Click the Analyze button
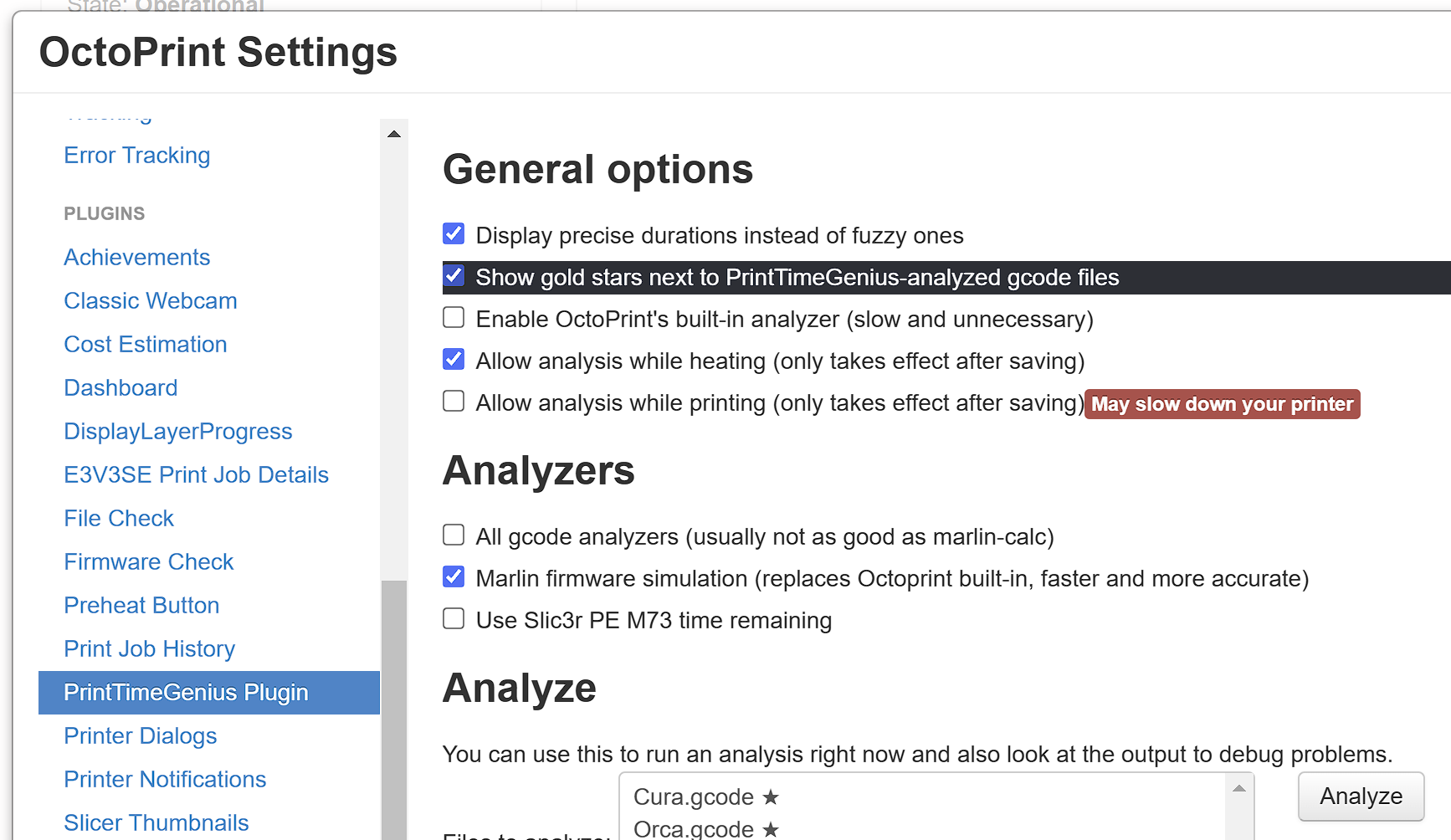The height and width of the screenshot is (840, 1451). (1360, 796)
